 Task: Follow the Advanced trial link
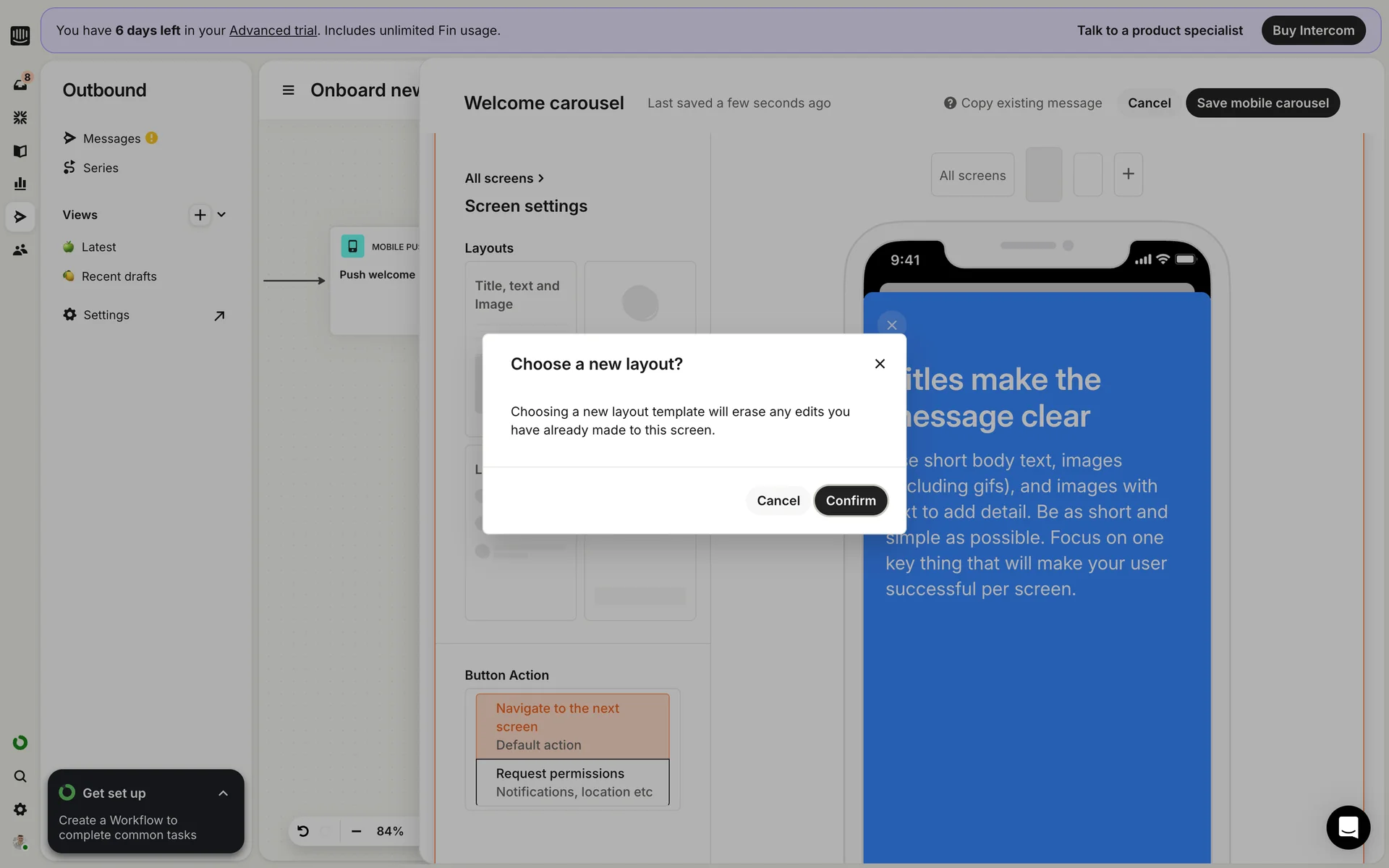click(273, 30)
